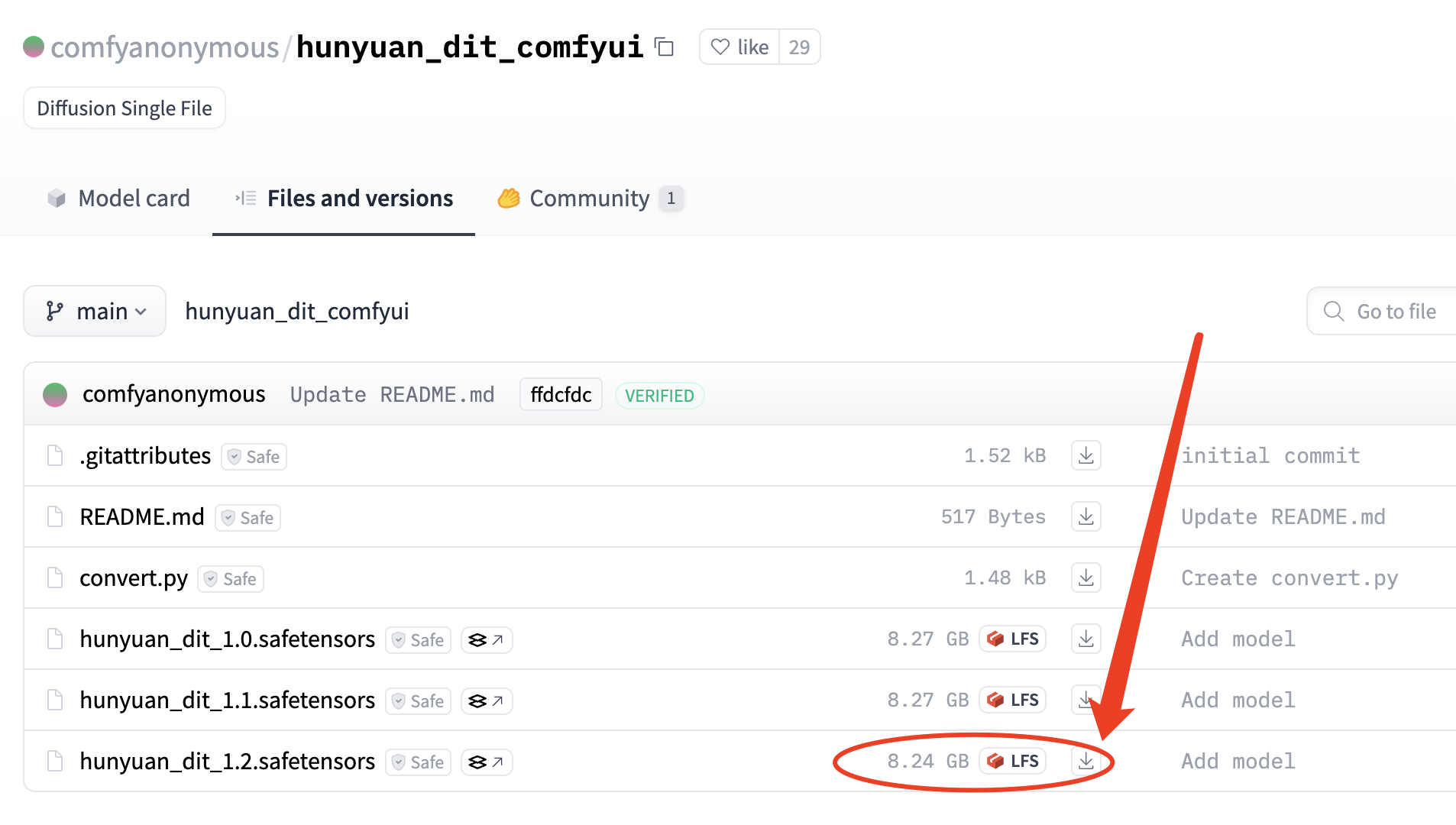This screenshot has height=825, width=1456.
Task: Copy the model name with the copy icon
Action: point(665,47)
